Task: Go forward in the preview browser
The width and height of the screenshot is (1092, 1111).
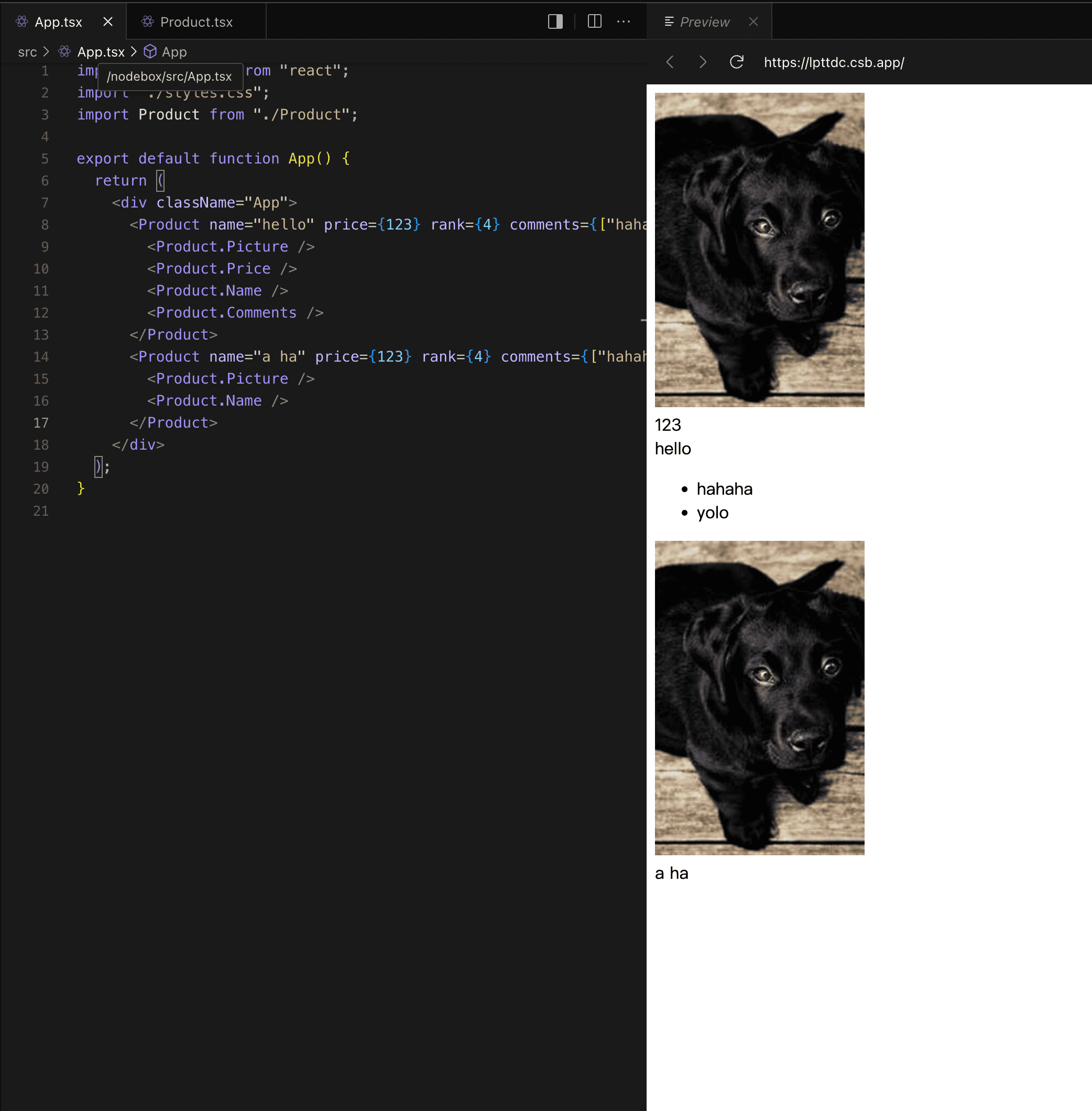Action: point(703,62)
